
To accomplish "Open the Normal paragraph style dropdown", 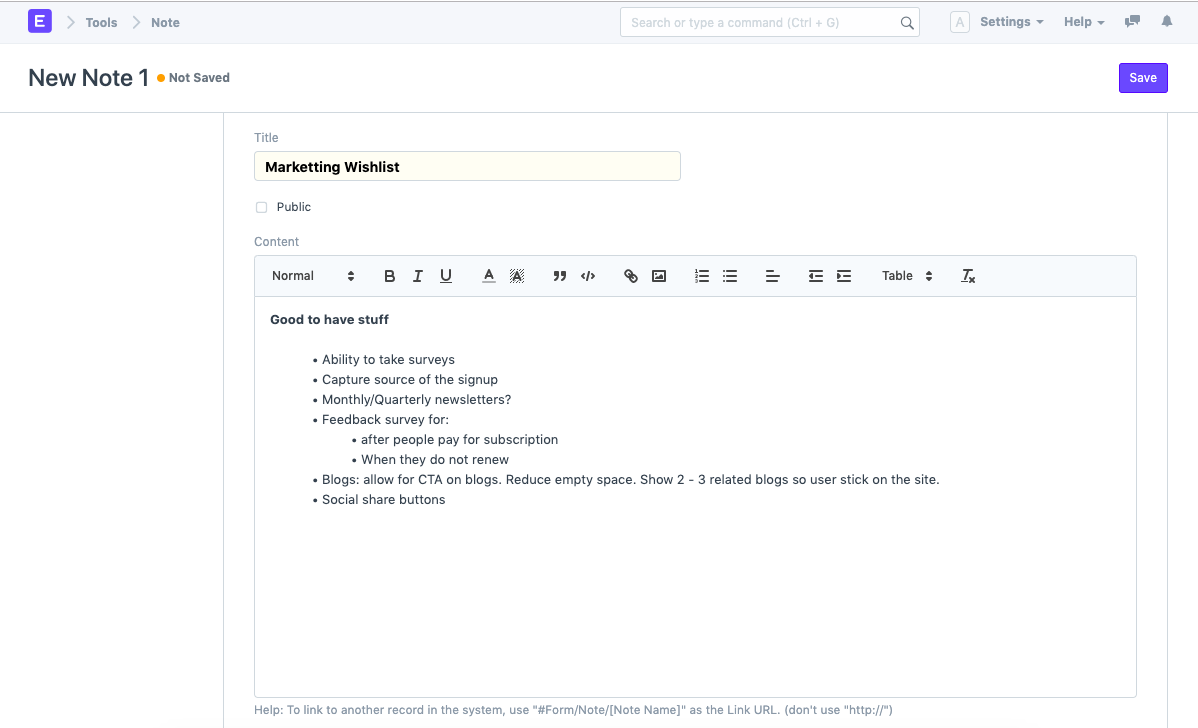I will coord(310,275).
